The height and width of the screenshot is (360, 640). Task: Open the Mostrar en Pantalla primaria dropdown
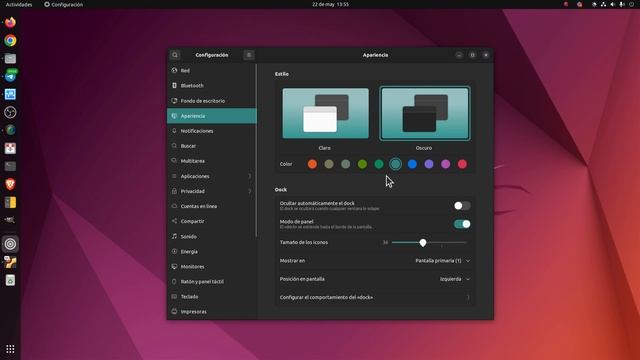click(443, 260)
